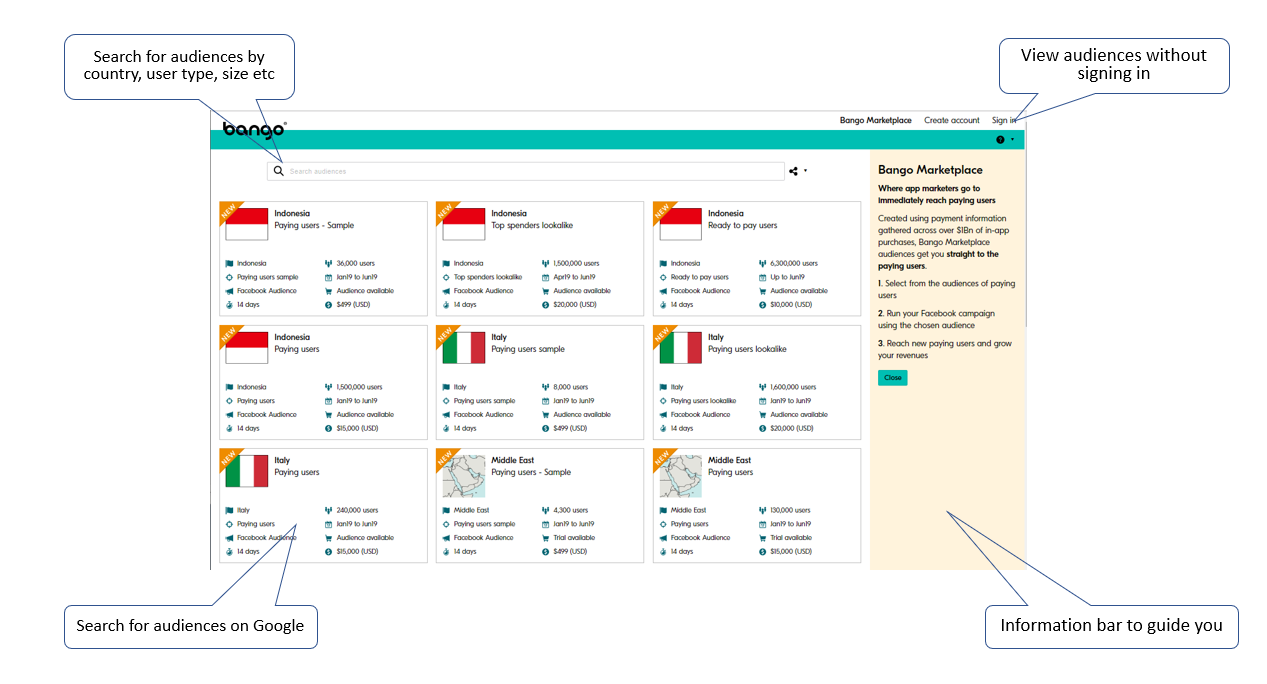Viewport: 1267px width, 684px height.
Task: Click dollar icon beside $499 (USD) in 8,000 users card
Action: (x=545, y=428)
